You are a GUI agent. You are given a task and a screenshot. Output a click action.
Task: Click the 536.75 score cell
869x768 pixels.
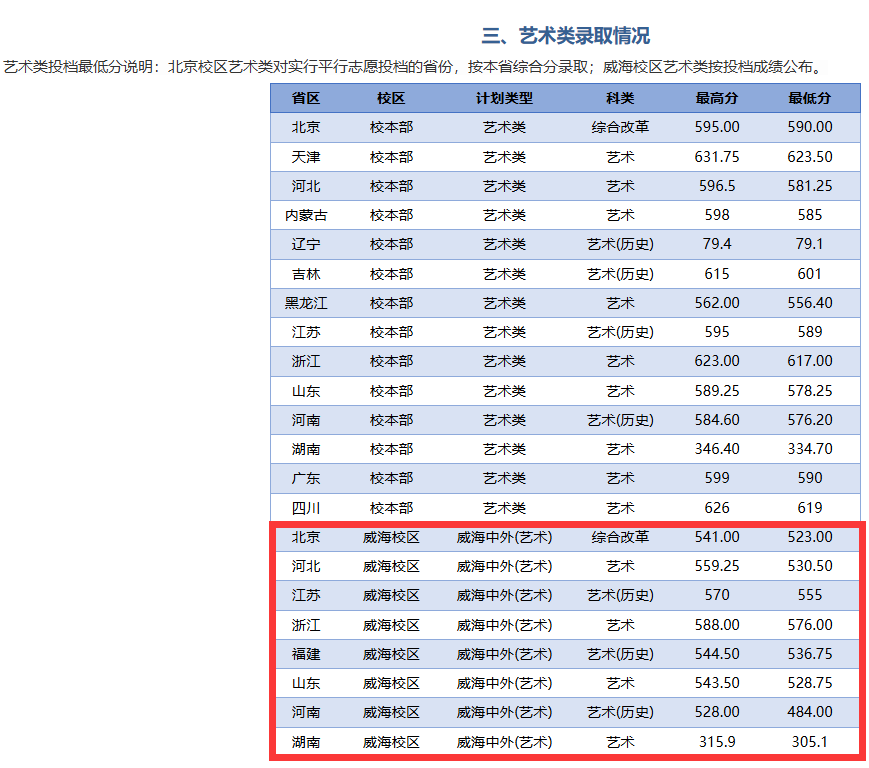[810, 653]
